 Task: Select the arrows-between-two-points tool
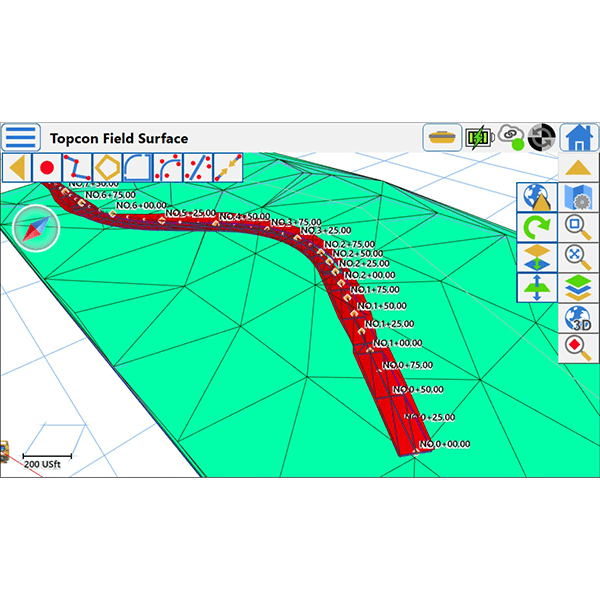click(x=228, y=168)
